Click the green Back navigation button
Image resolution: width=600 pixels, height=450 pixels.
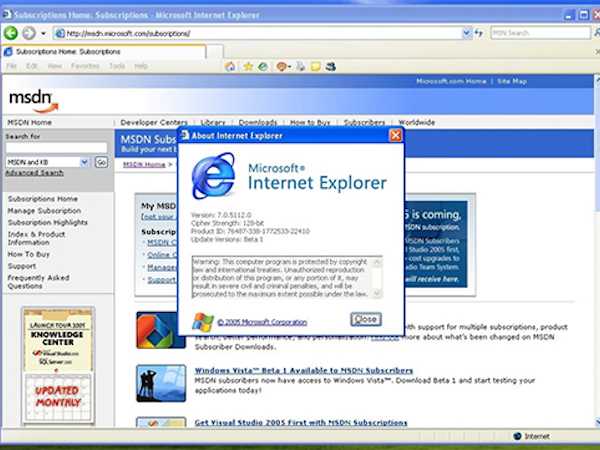coord(11,33)
